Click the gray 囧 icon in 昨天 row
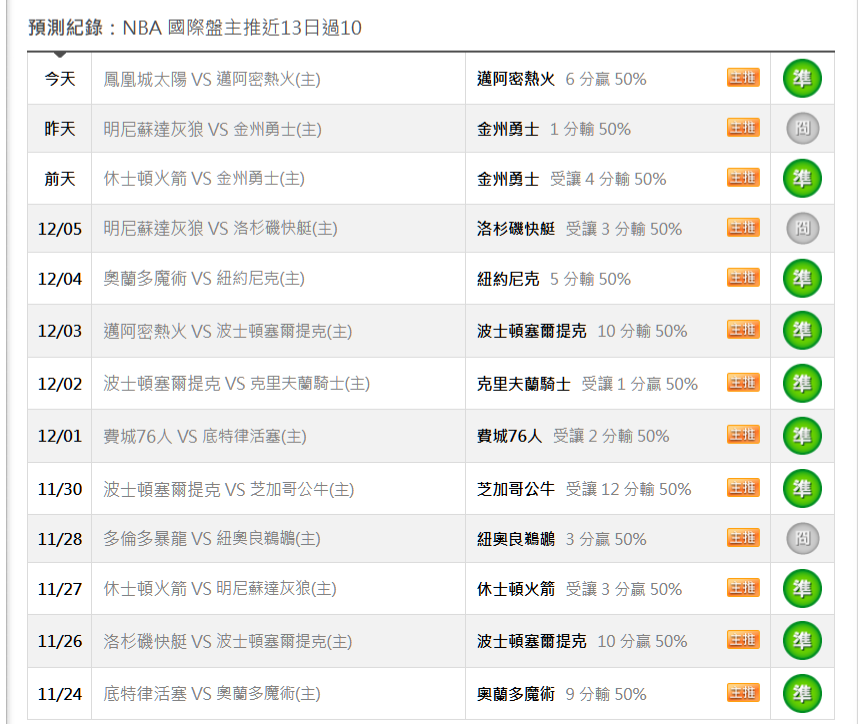The image size is (859, 724). pos(803,129)
